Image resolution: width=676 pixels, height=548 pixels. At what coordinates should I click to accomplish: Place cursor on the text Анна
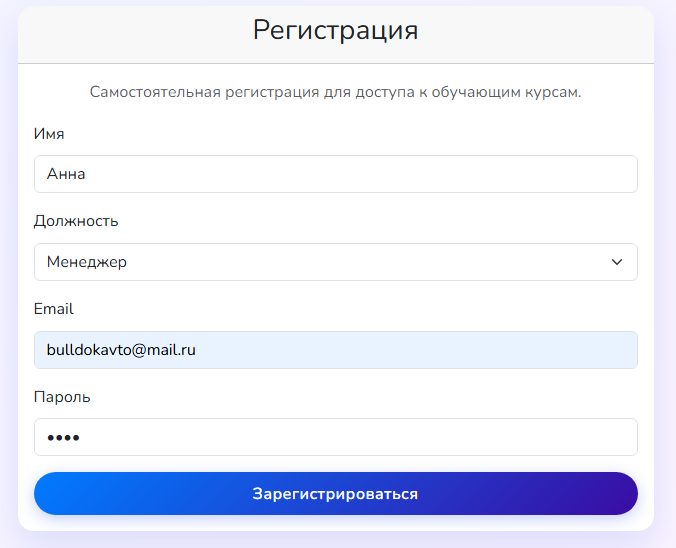tap(66, 174)
